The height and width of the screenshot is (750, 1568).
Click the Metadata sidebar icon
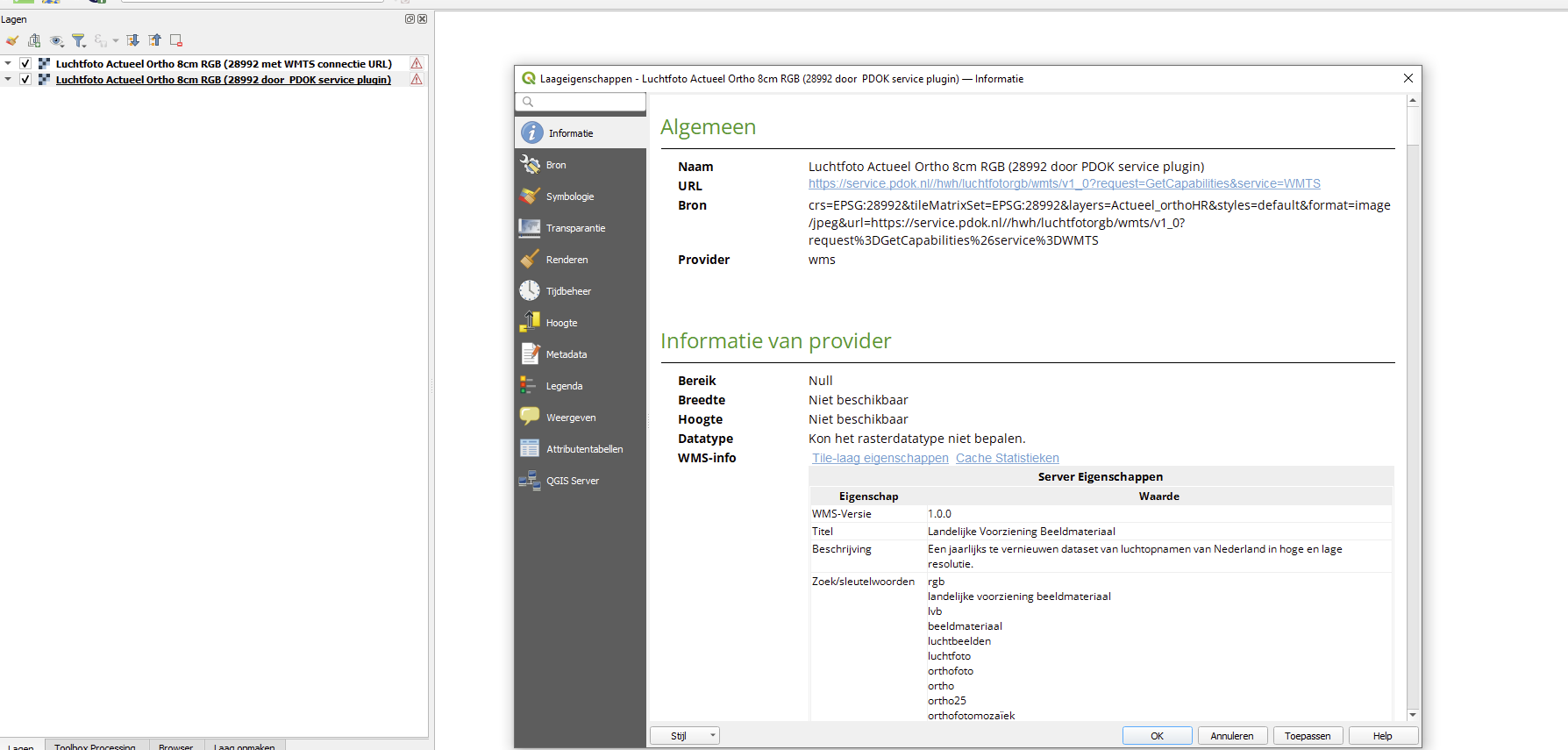(x=530, y=354)
